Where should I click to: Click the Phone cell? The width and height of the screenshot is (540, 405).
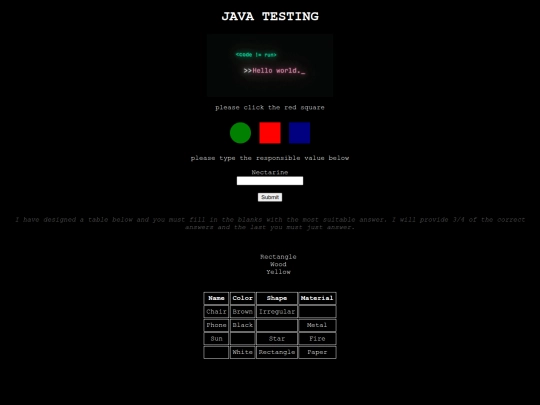point(216,325)
